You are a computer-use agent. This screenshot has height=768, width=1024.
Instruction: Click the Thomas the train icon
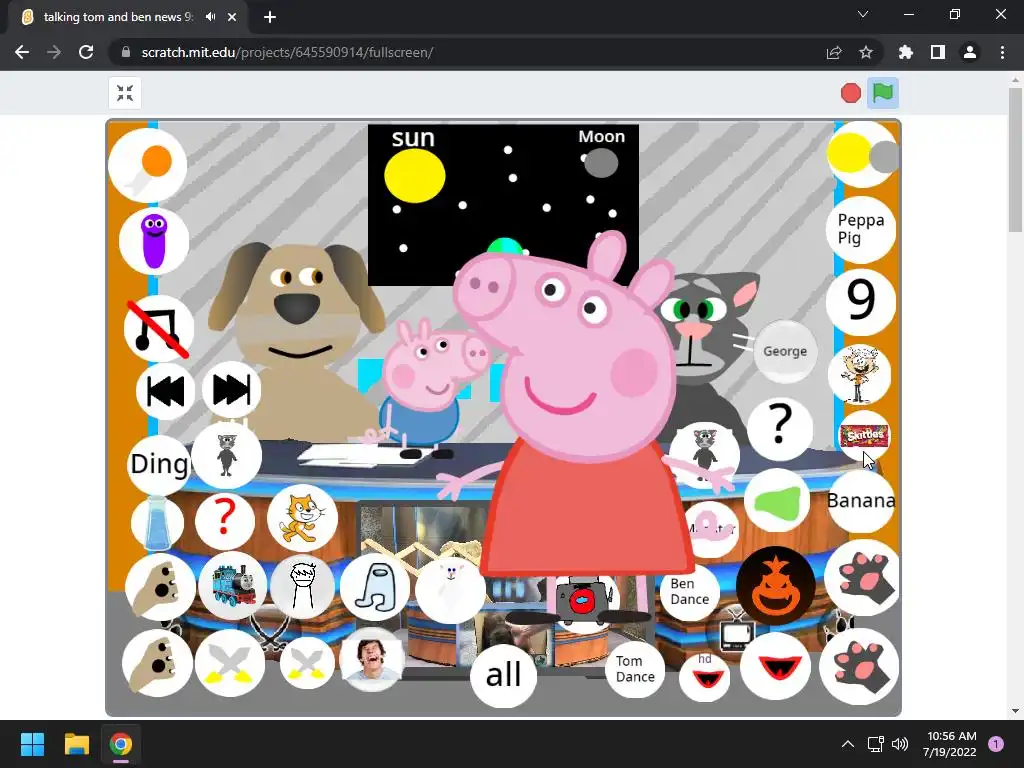(x=232, y=586)
